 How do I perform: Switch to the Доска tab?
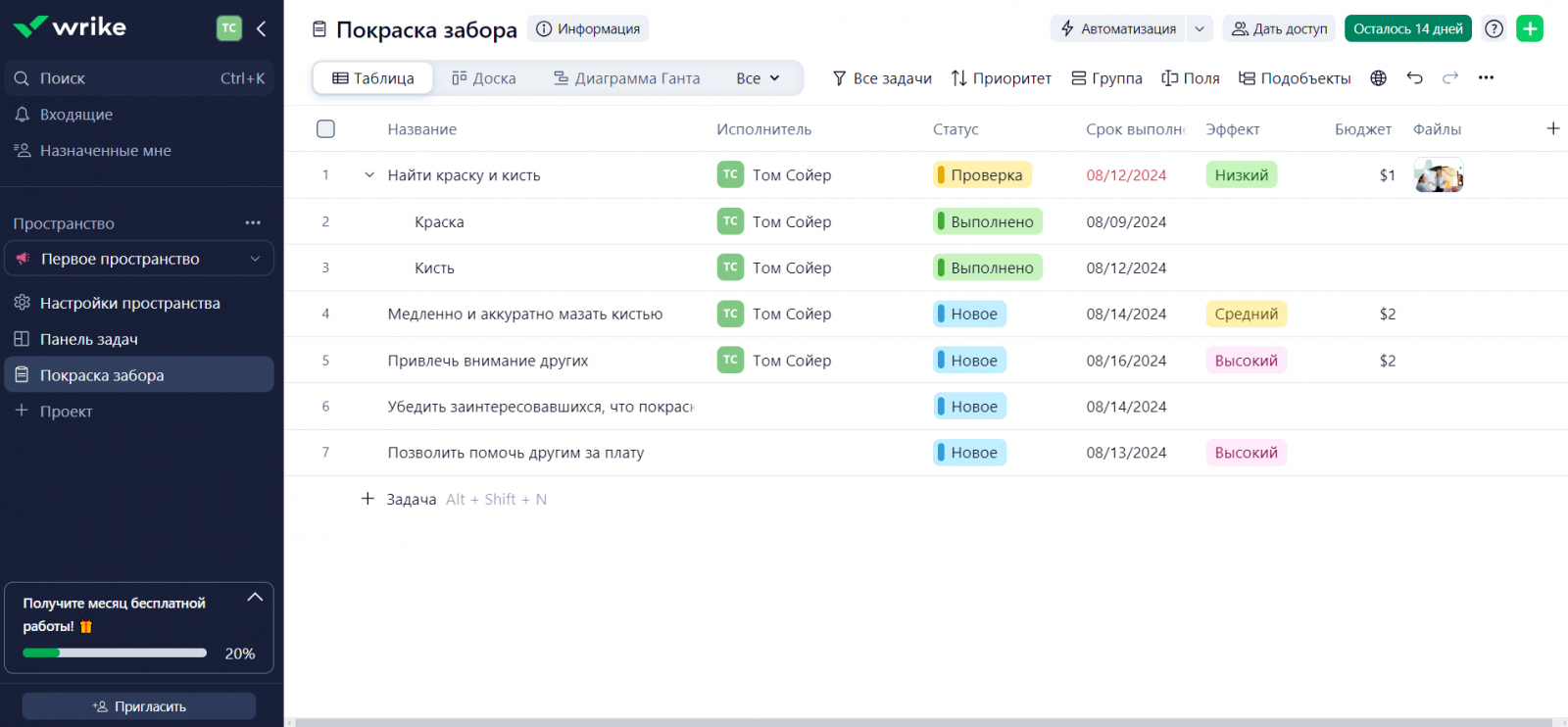484,78
